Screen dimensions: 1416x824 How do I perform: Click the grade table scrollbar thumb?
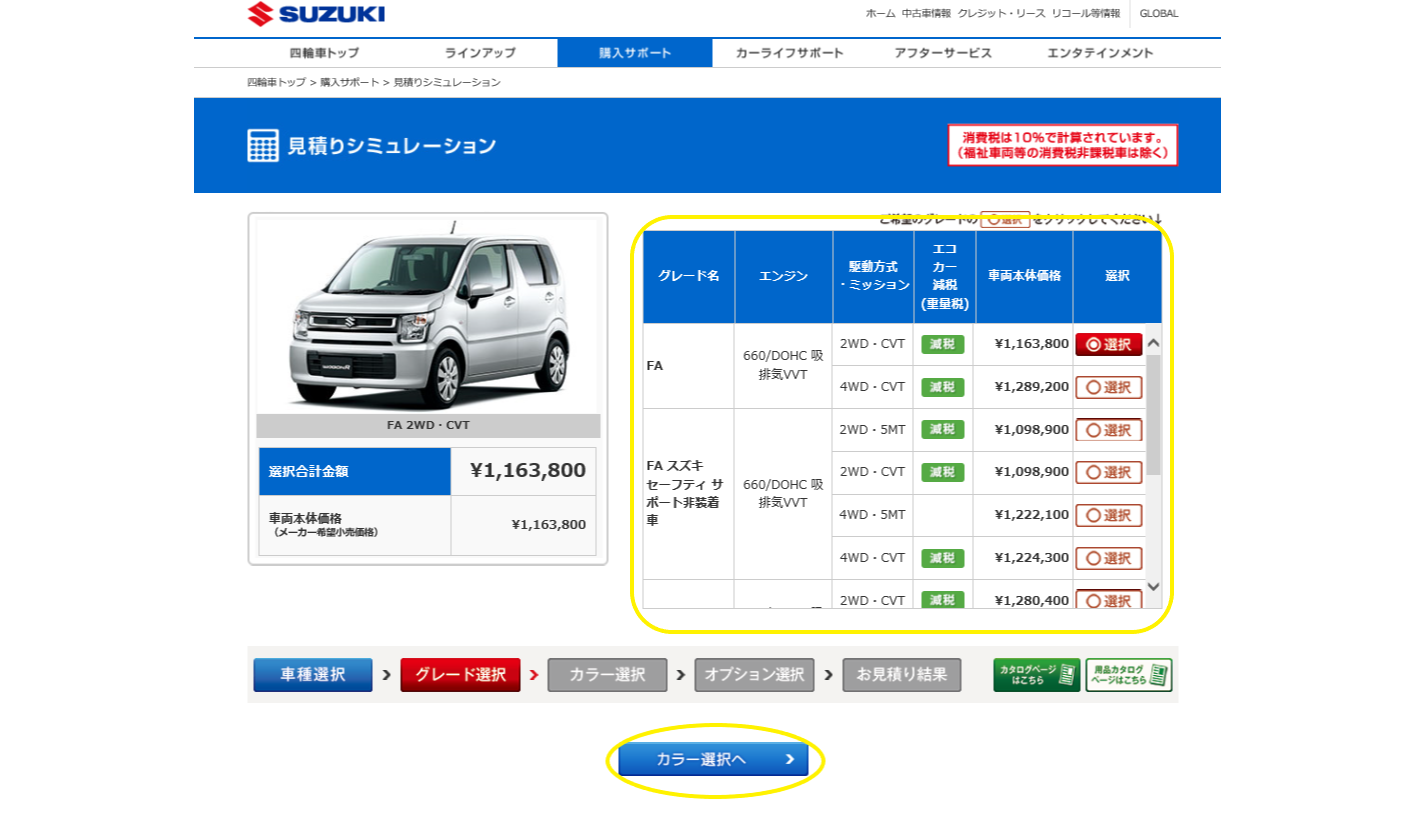[1154, 414]
